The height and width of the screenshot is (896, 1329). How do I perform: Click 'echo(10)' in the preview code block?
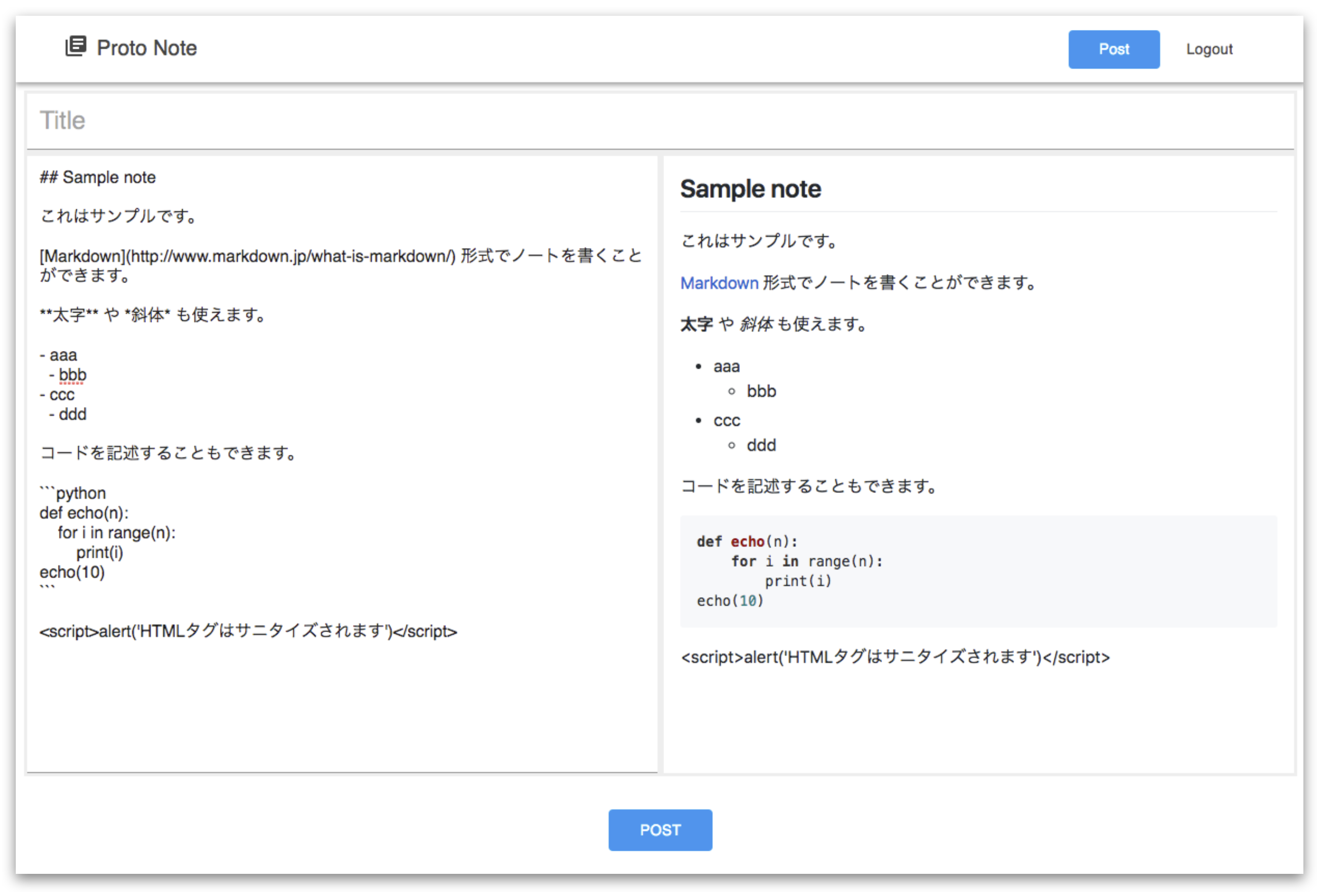point(729,601)
